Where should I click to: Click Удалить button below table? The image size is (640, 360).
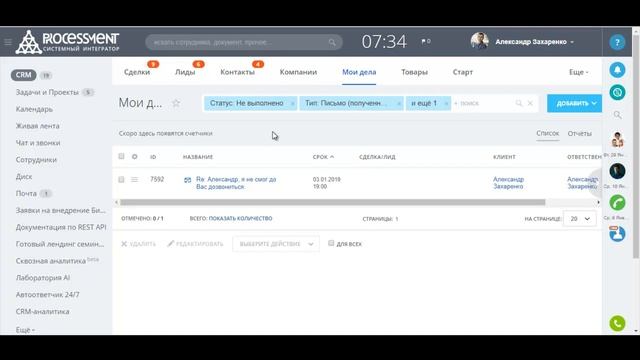coord(139,244)
